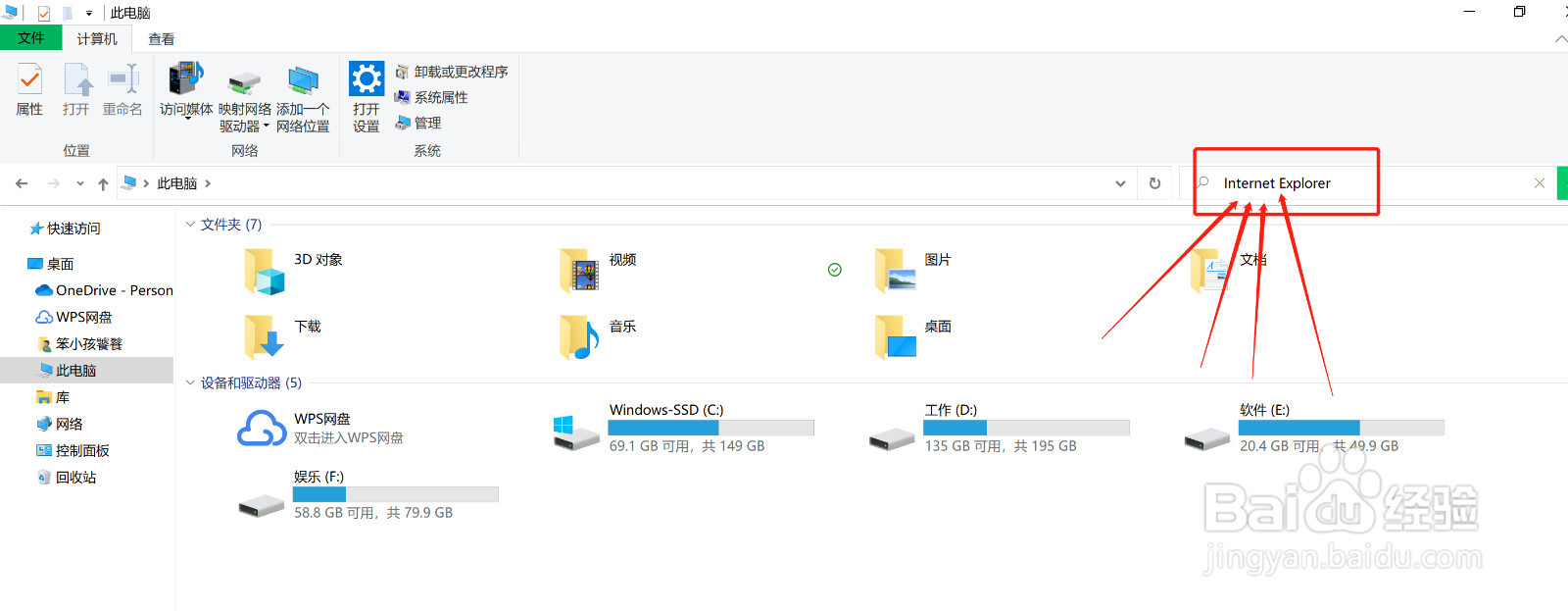Expand the address bar history dropdown

coord(1120,183)
